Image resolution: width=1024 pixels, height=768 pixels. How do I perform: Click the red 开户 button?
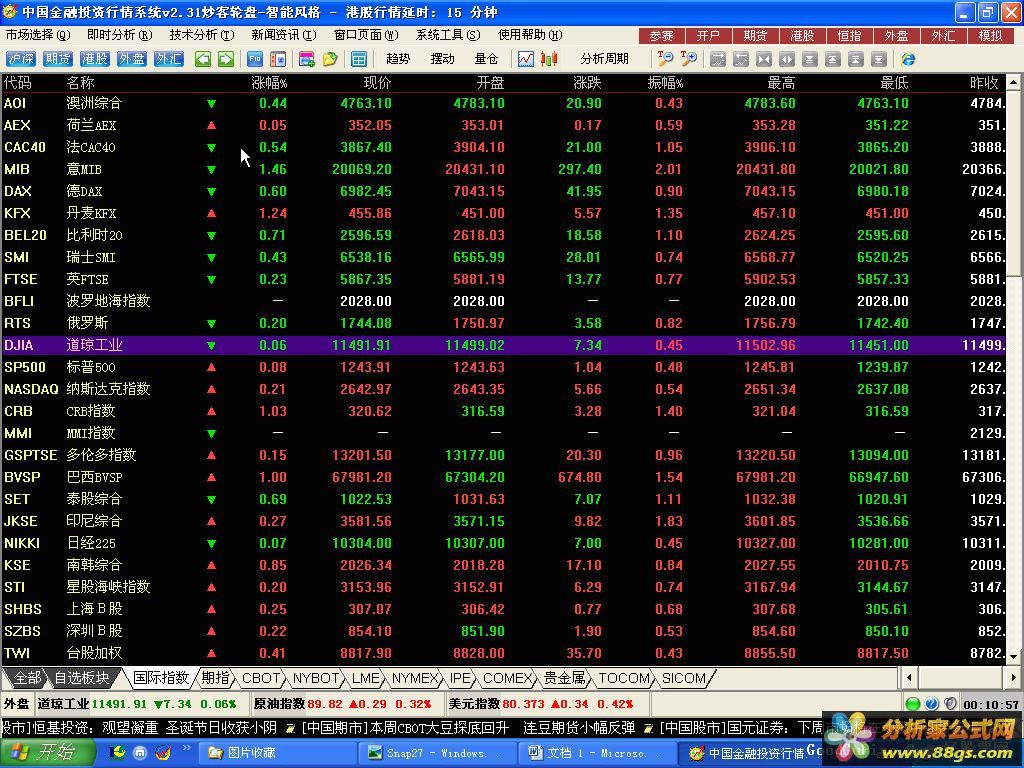click(709, 36)
